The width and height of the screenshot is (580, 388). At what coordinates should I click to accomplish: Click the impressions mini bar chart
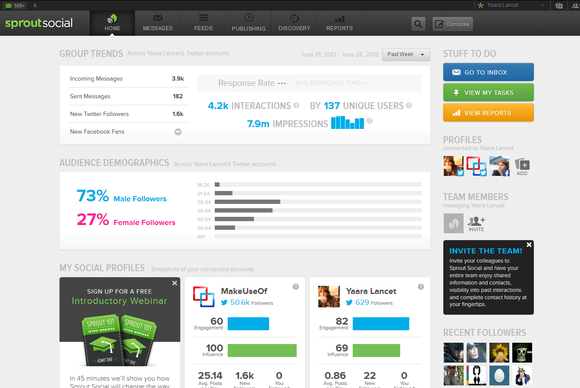coord(347,123)
